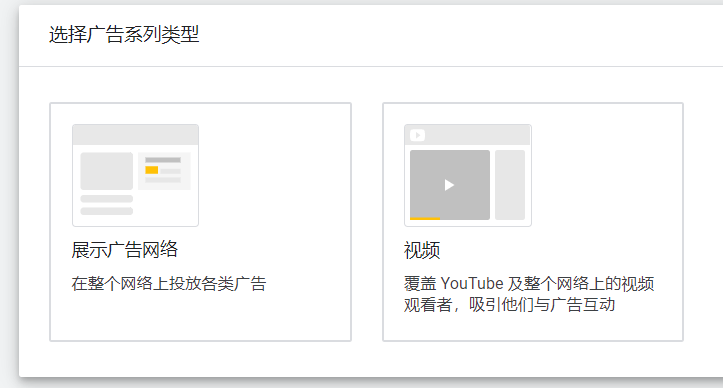Select the 展示广告网络 campaign type card
The image size is (723, 388).
tap(201, 222)
